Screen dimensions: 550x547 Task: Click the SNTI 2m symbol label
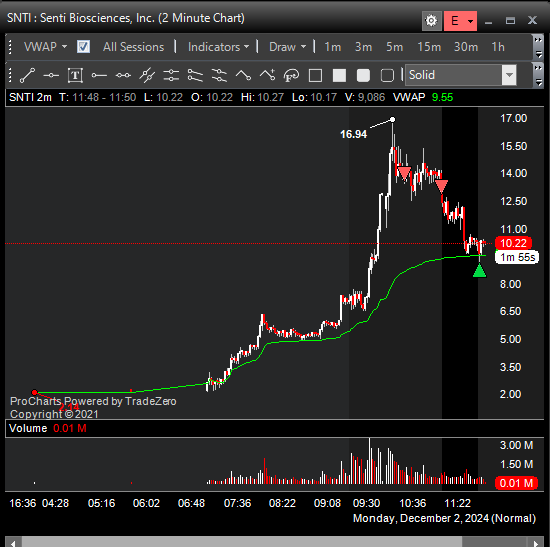[30, 97]
